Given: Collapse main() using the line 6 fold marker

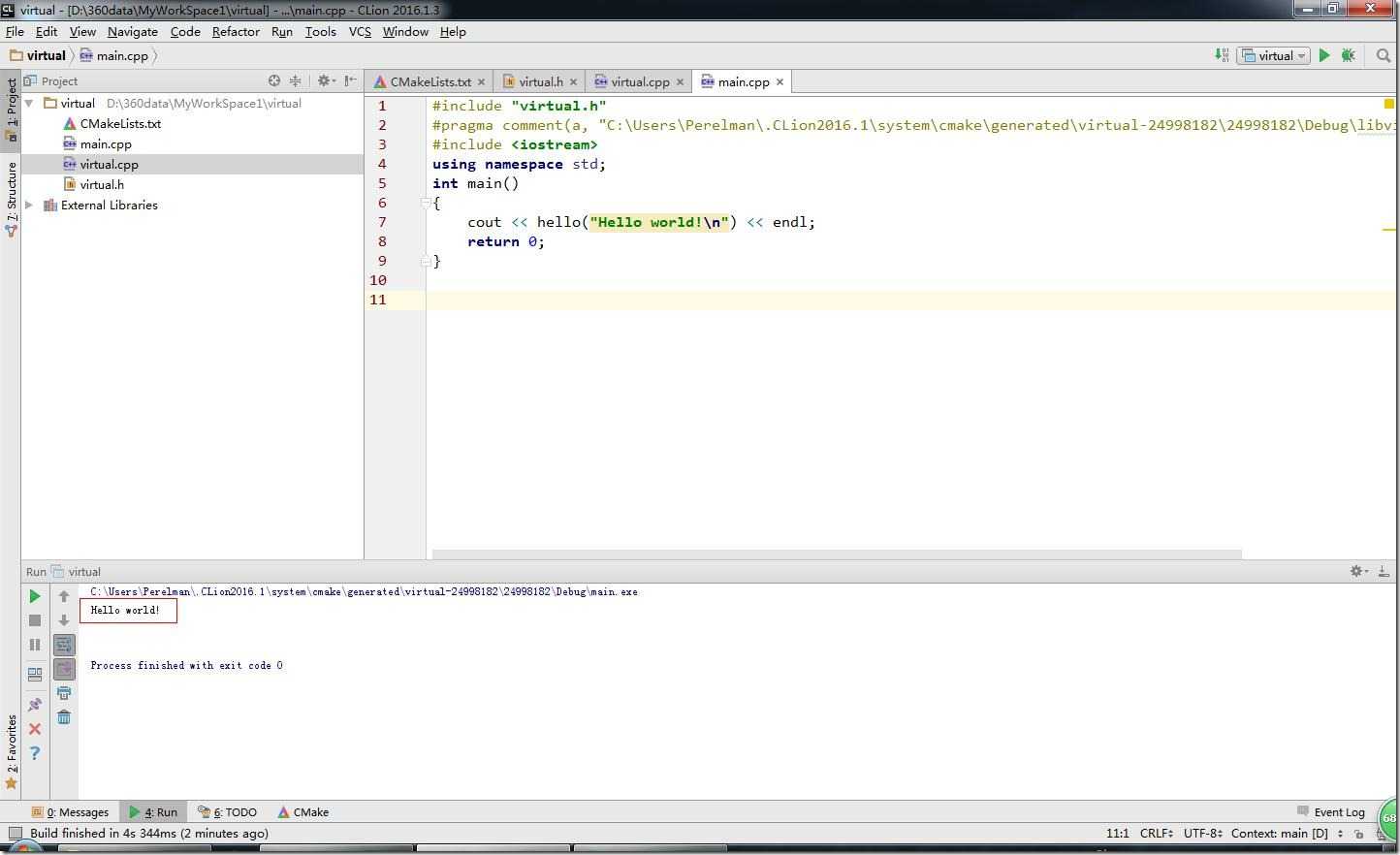Looking at the screenshot, I should pos(425,203).
